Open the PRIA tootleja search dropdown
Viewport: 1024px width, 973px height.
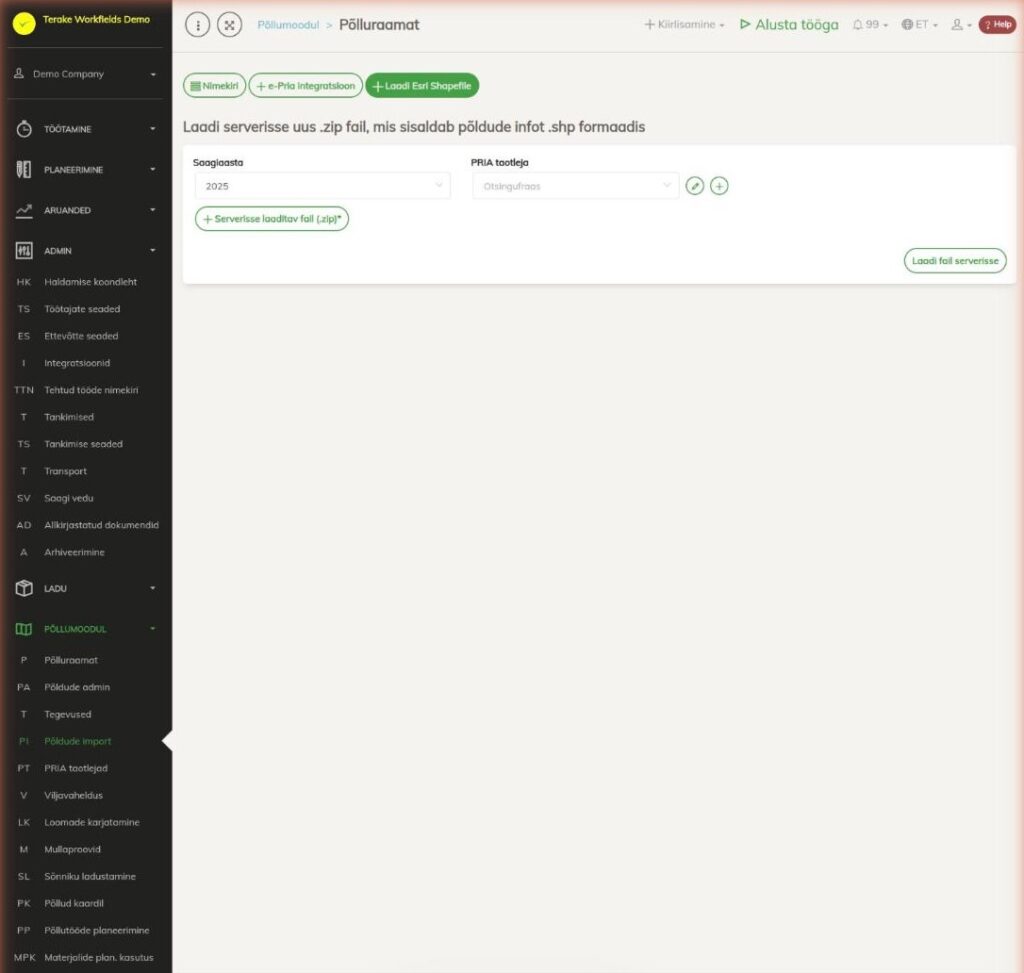click(x=575, y=186)
